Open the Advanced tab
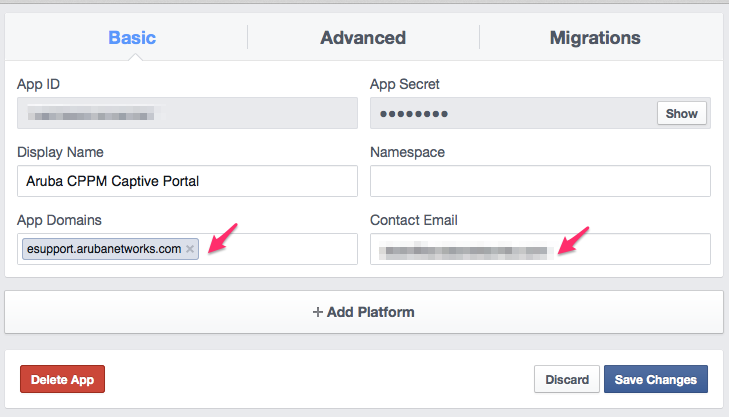Viewport: 729px width, 417px height. [x=363, y=38]
